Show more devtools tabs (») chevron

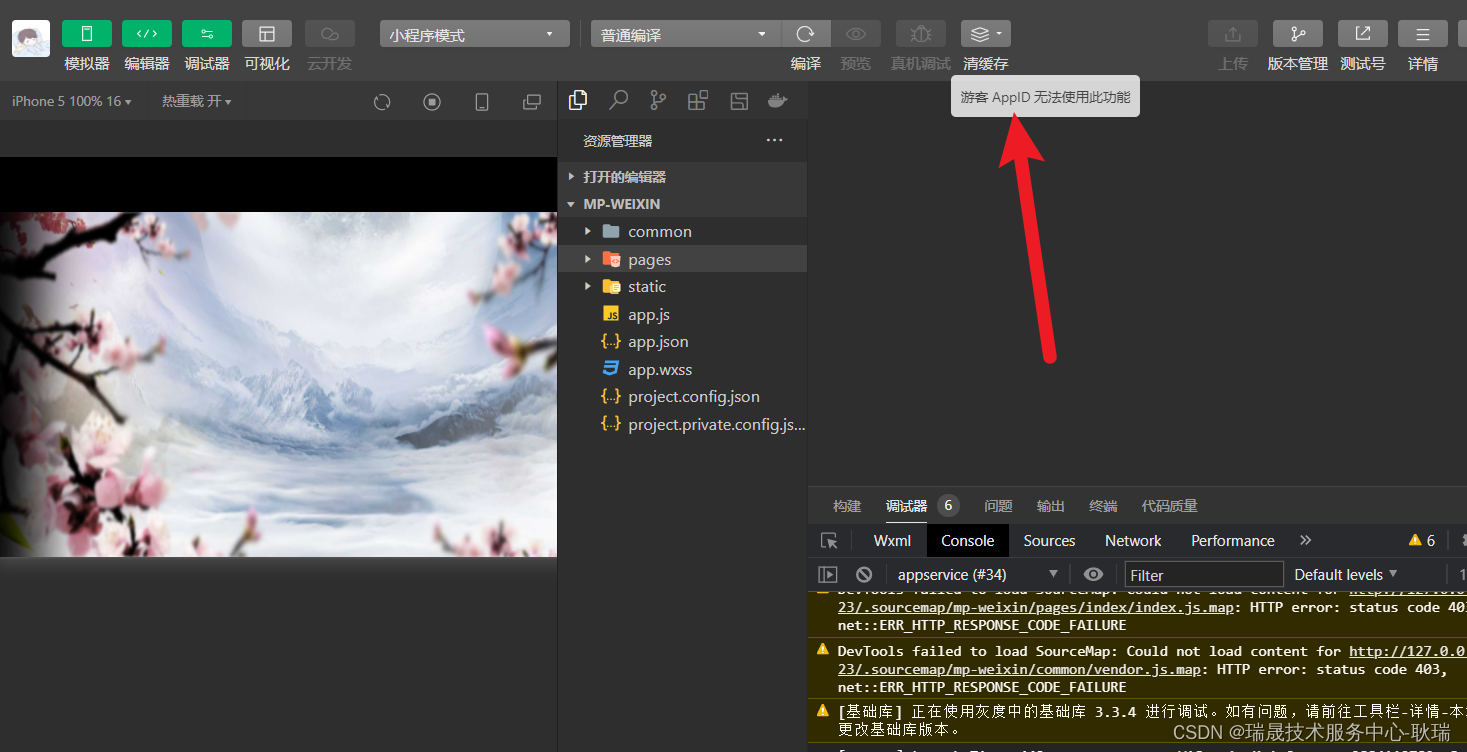(1305, 540)
